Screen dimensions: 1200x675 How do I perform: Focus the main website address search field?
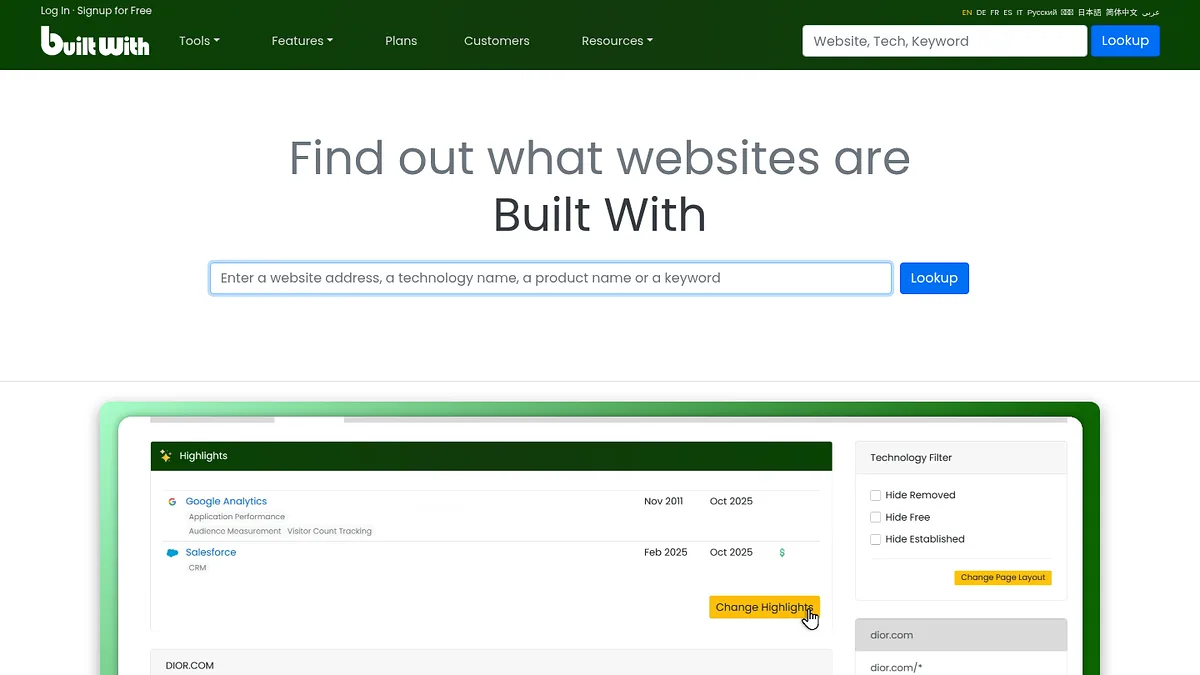coord(551,278)
